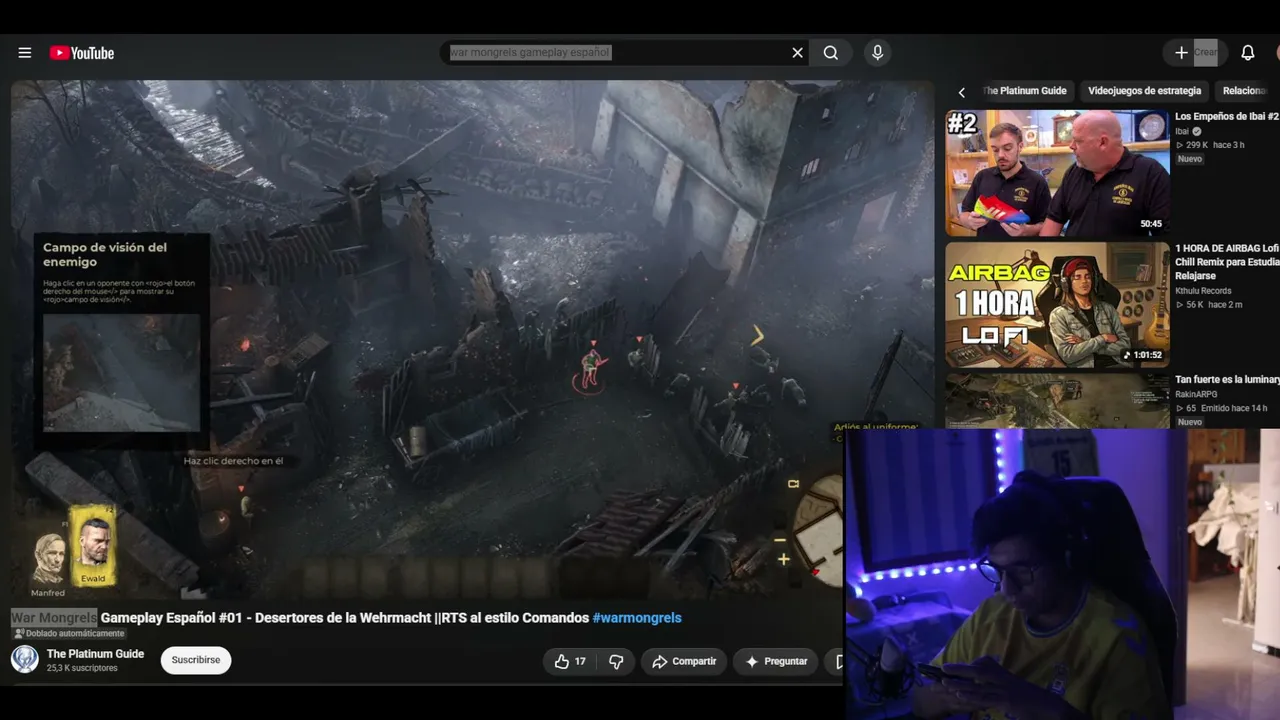The width and height of the screenshot is (1280, 720).
Task: Open The Platinum Guide channel avatar
Action: tap(25, 660)
